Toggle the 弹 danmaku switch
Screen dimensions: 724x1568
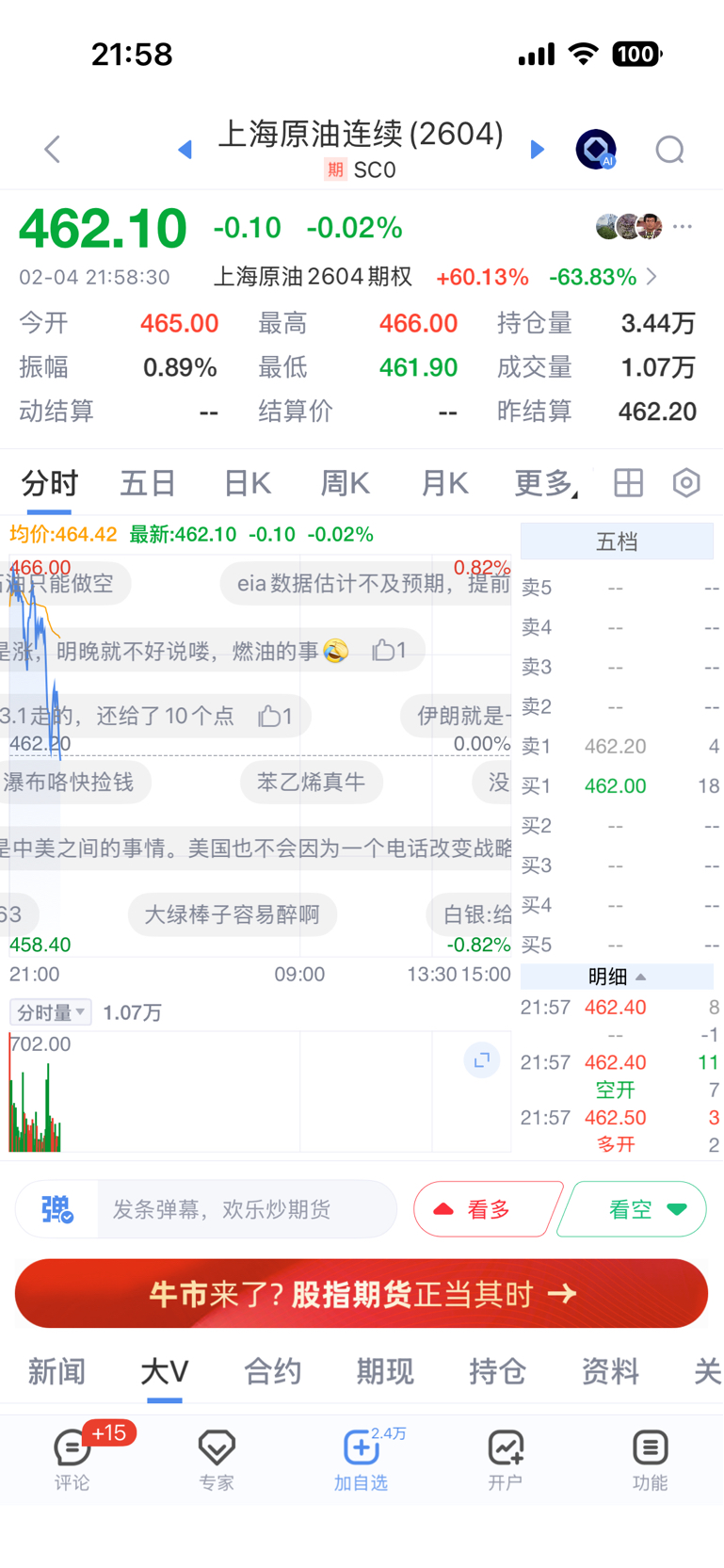pos(56,1209)
